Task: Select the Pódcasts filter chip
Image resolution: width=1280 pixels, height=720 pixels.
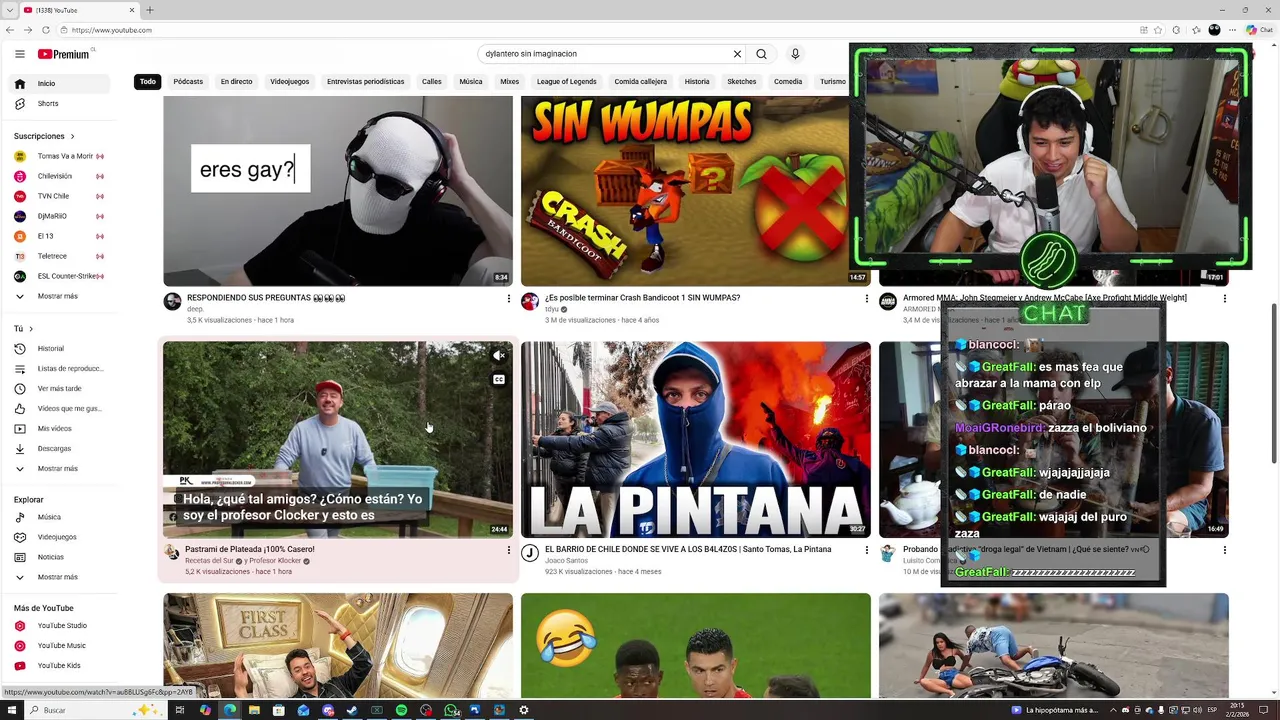Action: click(188, 82)
